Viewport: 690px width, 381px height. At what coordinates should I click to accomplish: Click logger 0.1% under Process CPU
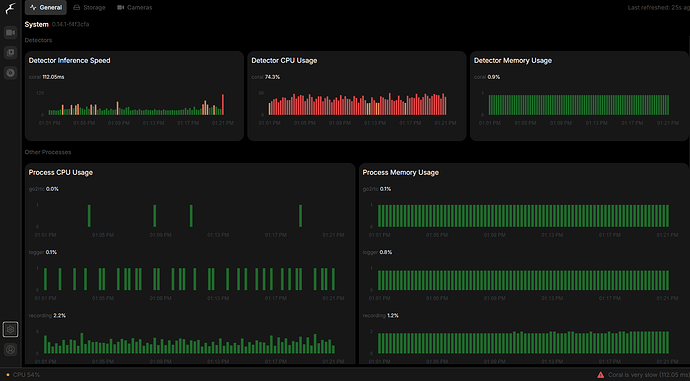43,253
